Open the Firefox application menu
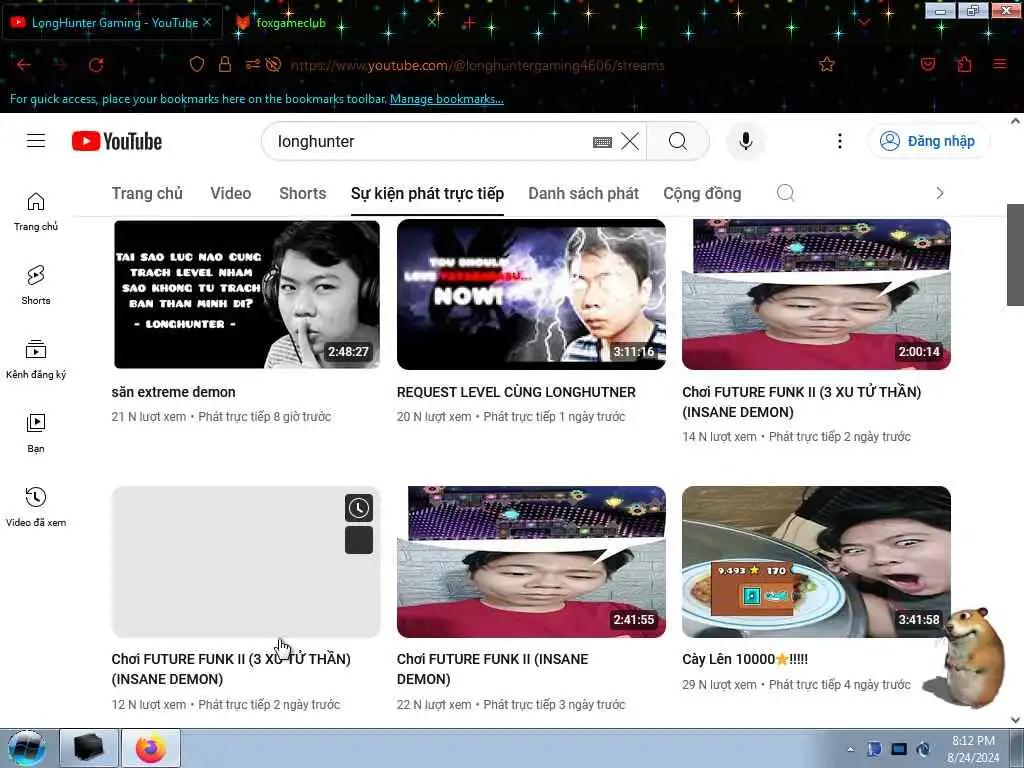The height and width of the screenshot is (768, 1024). [1000, 64]
